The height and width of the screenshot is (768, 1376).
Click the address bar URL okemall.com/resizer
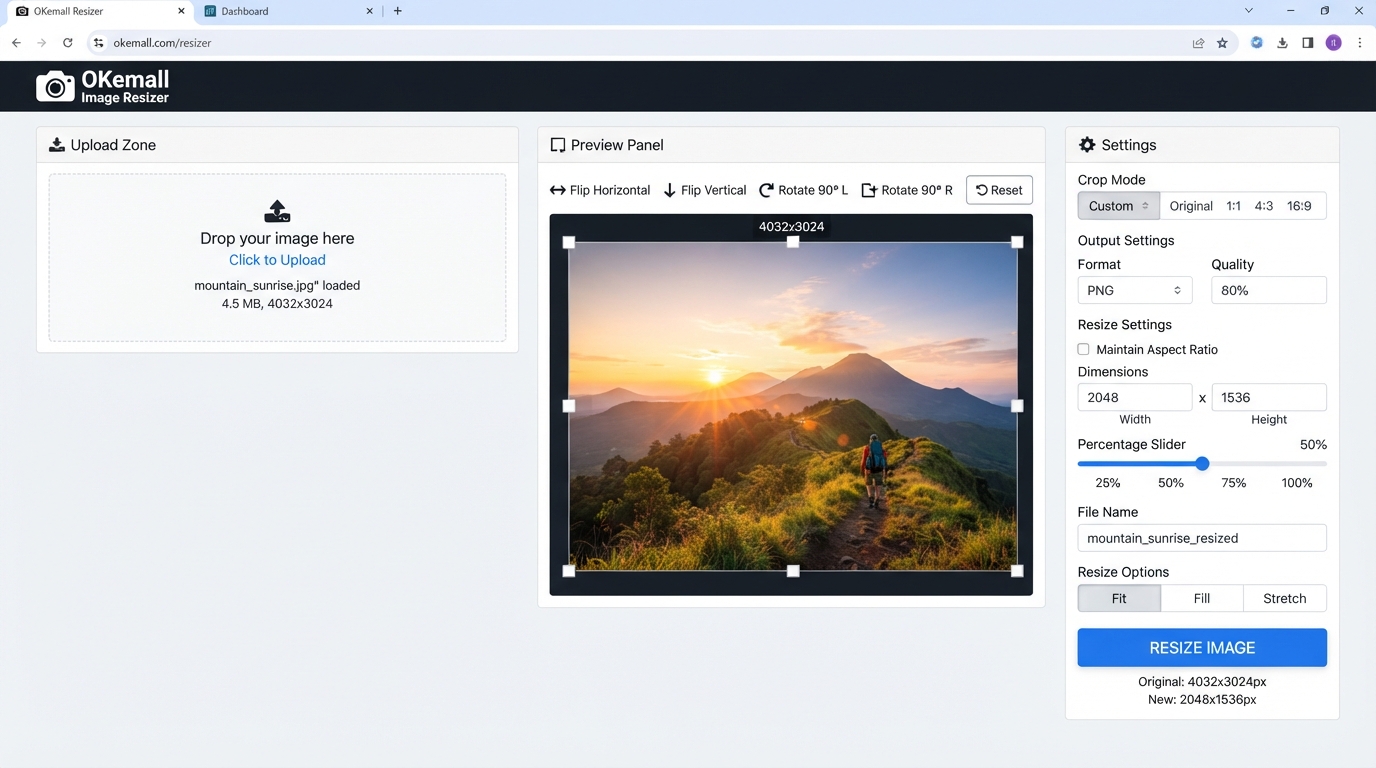pyautogui.click(x=162, y=43)
